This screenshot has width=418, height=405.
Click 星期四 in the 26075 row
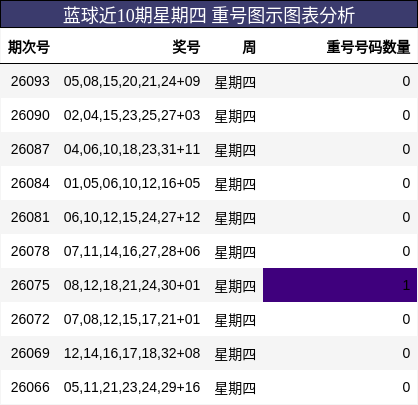[235, 286]
